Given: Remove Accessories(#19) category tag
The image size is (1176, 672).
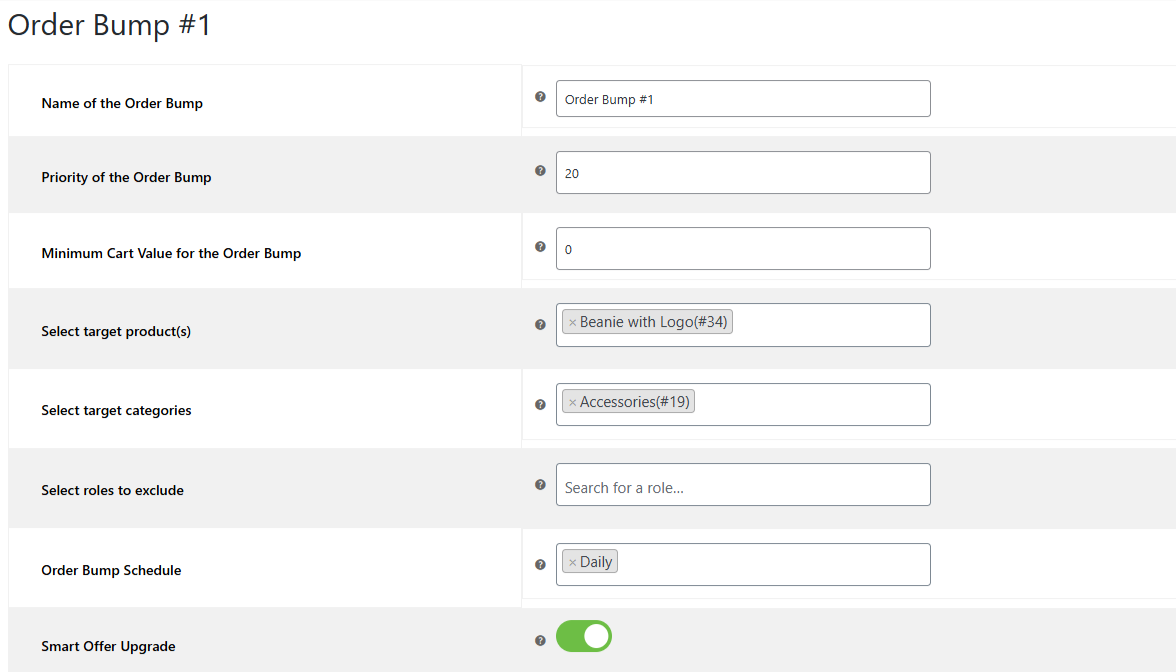Looking at the screenshot, I should tap(572, 403).
